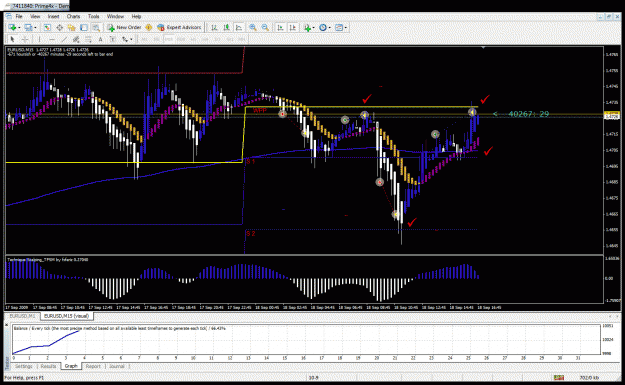
Task: Expand the new chart dropdown arrow
Action: [x=19, y=28]
